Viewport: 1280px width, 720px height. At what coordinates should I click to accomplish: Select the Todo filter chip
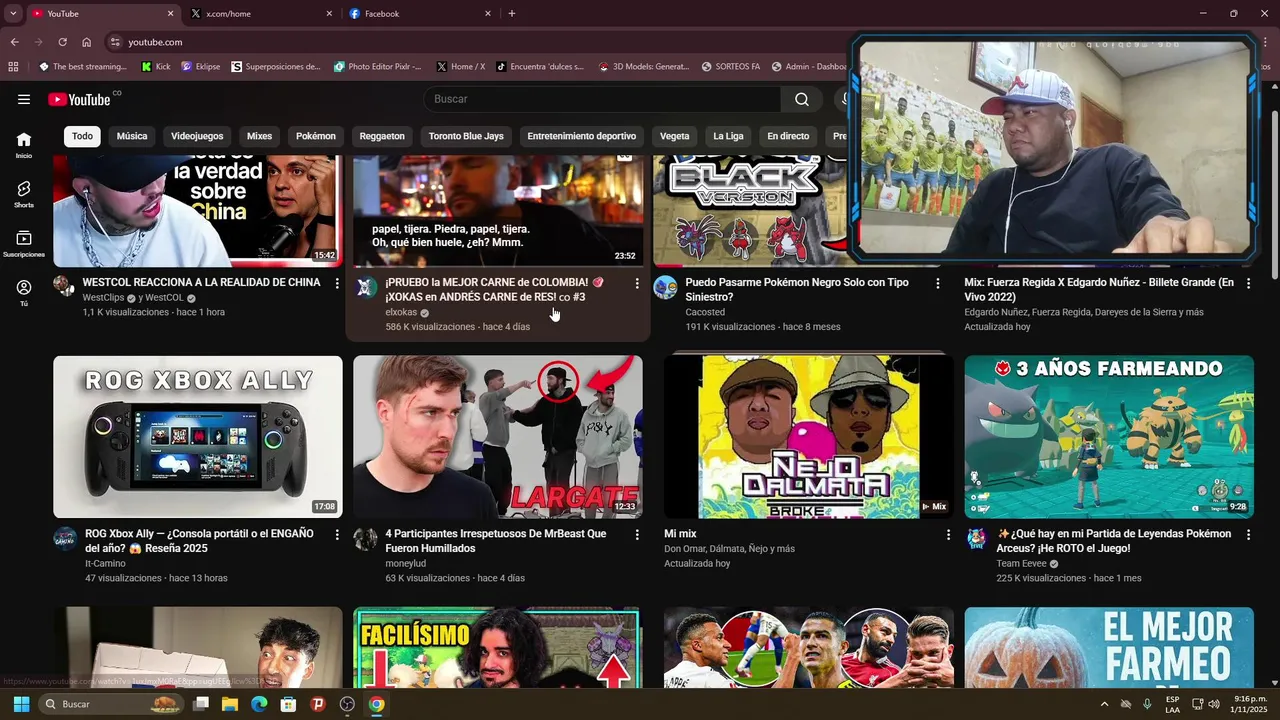tap(82, 136)
